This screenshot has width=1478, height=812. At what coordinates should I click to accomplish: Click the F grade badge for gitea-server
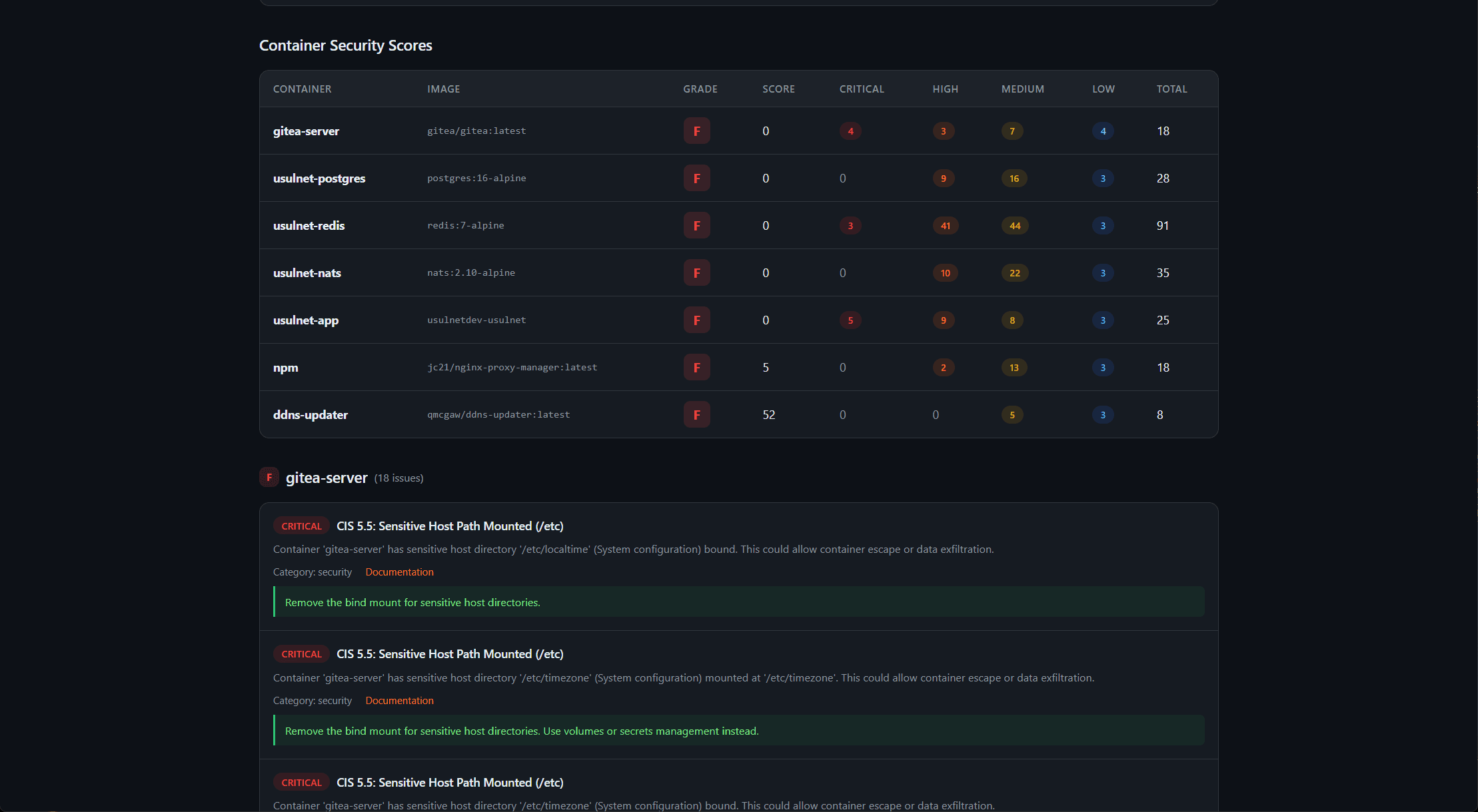click(x=696, y=131)
